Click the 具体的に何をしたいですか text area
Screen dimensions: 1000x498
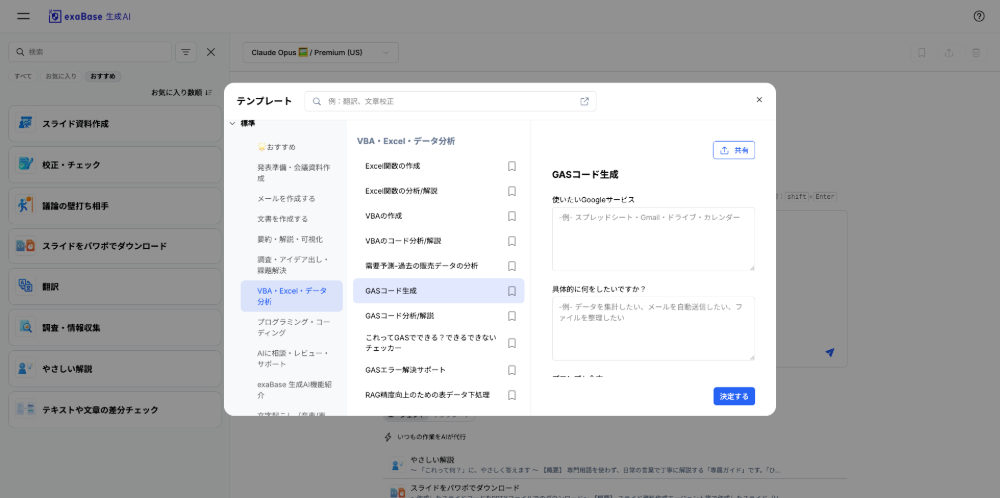653,328
